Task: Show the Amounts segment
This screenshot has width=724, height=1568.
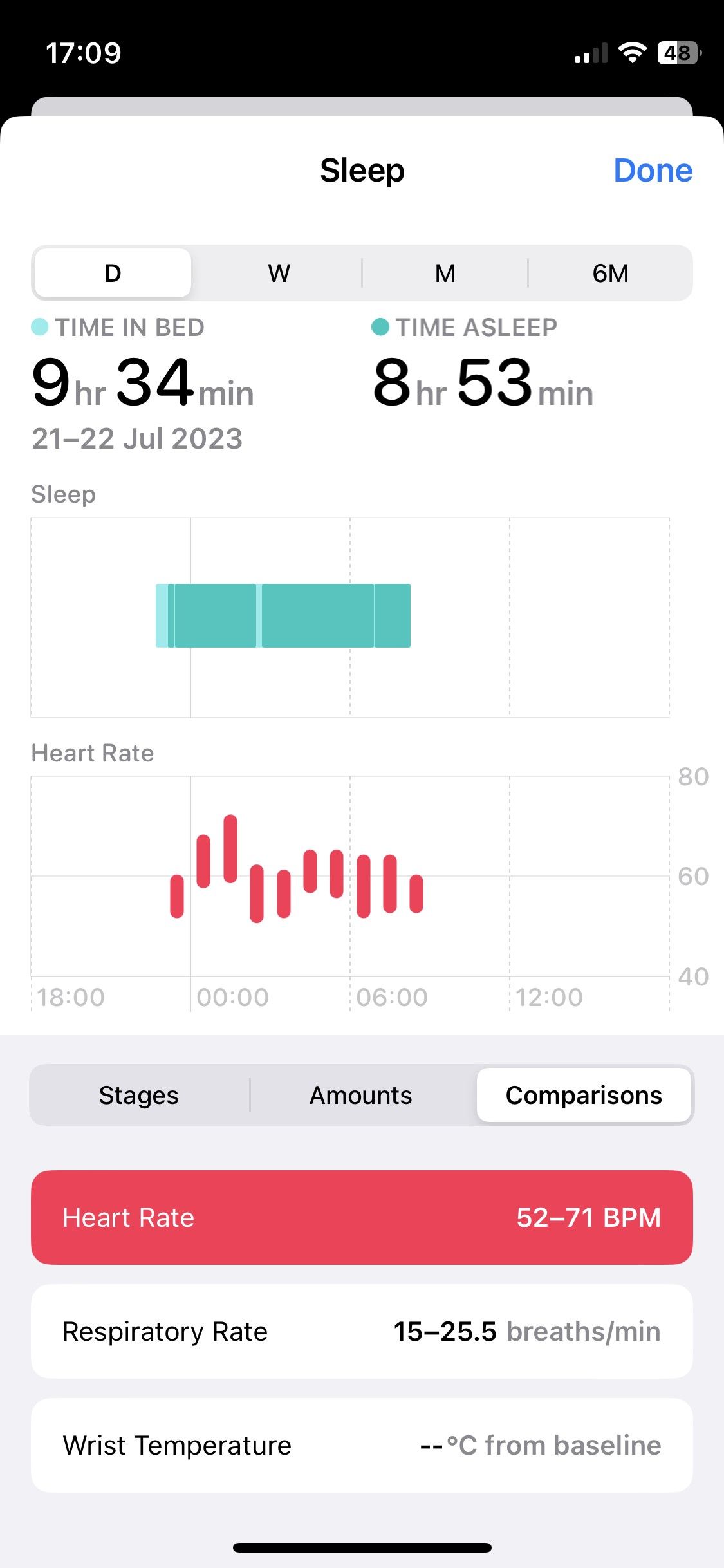Action: tap(361, 1095)
